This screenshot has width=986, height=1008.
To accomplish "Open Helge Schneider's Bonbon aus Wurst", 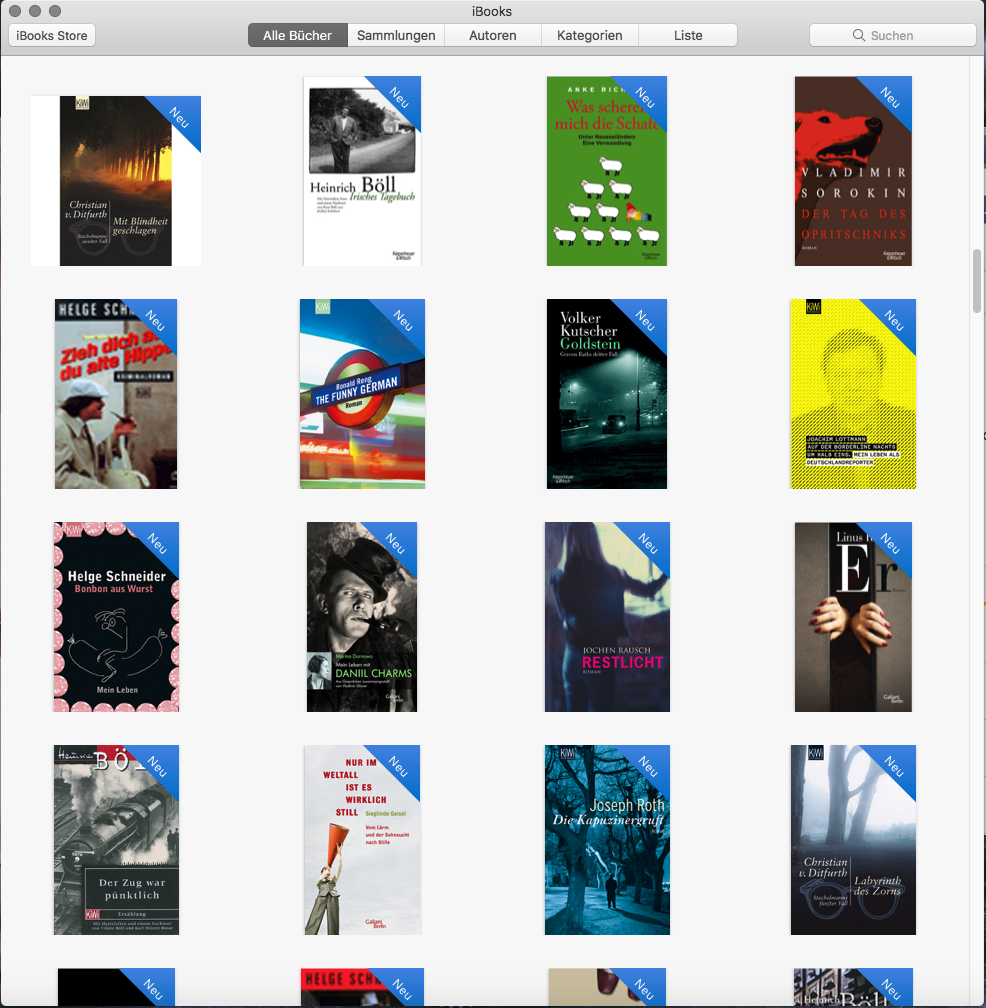I will click(116, 617).
